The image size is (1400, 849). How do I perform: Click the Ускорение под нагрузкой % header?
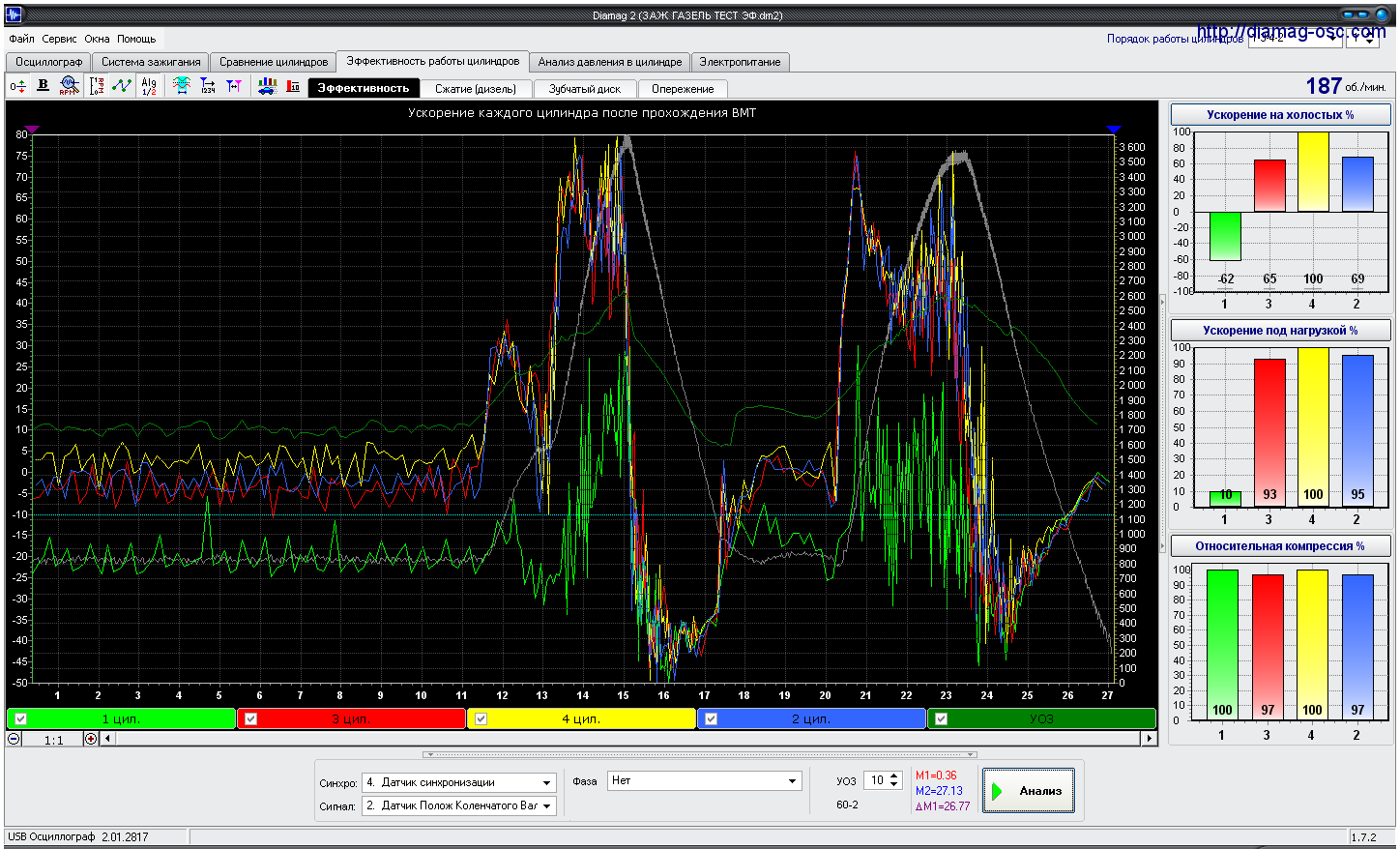pos(1280,330)
